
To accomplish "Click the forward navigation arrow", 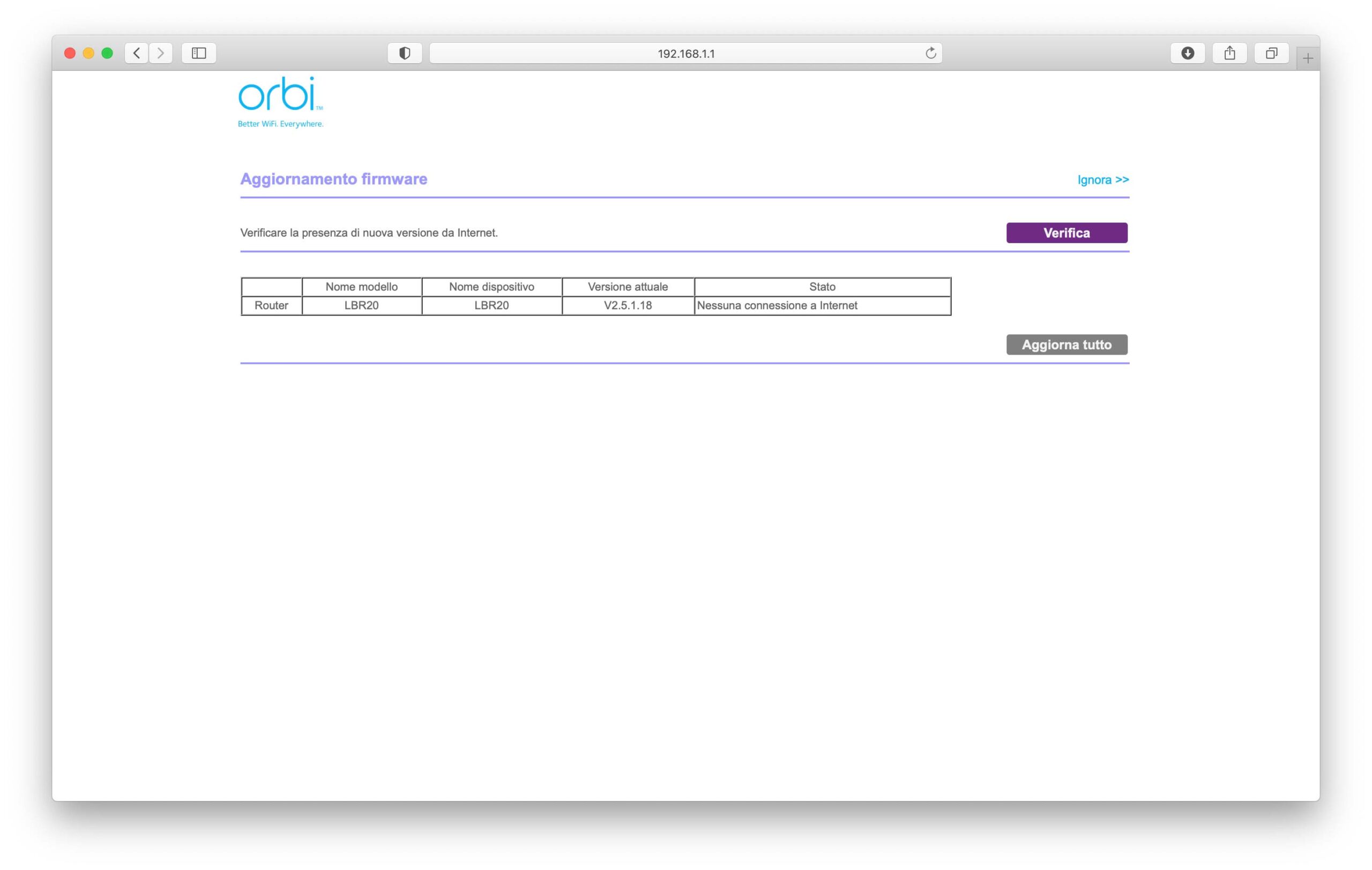I will 161,53.
